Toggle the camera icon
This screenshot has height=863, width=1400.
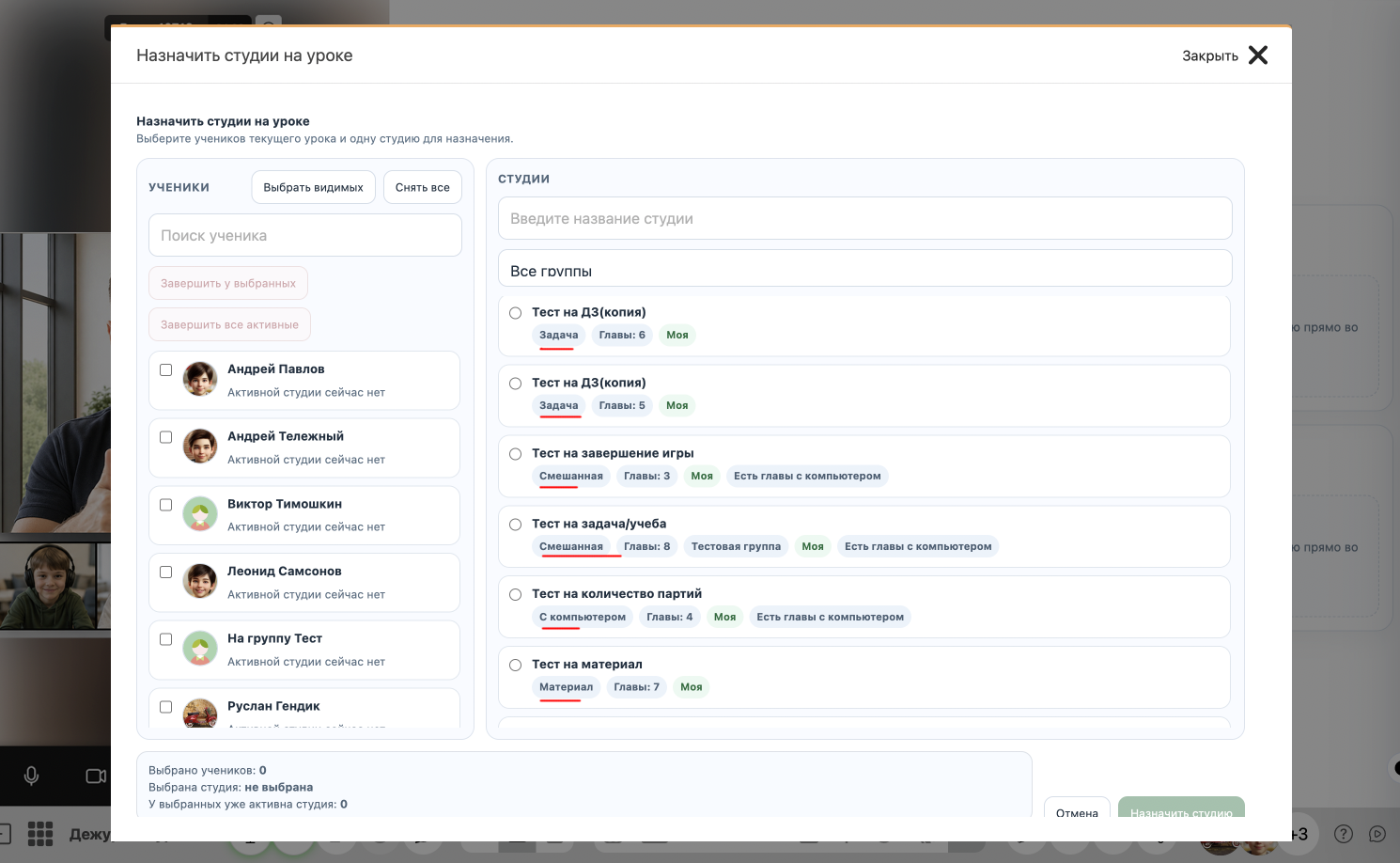tap(96, 776)
